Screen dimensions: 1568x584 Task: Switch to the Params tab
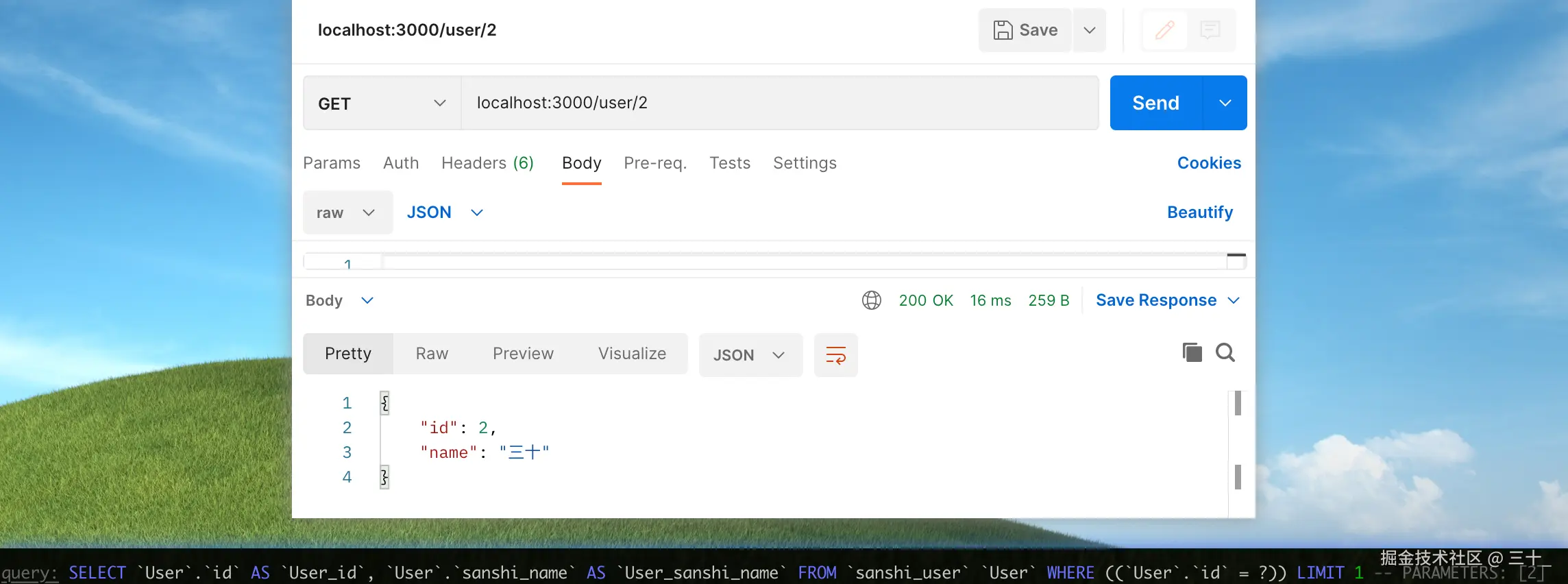(332, 163)
